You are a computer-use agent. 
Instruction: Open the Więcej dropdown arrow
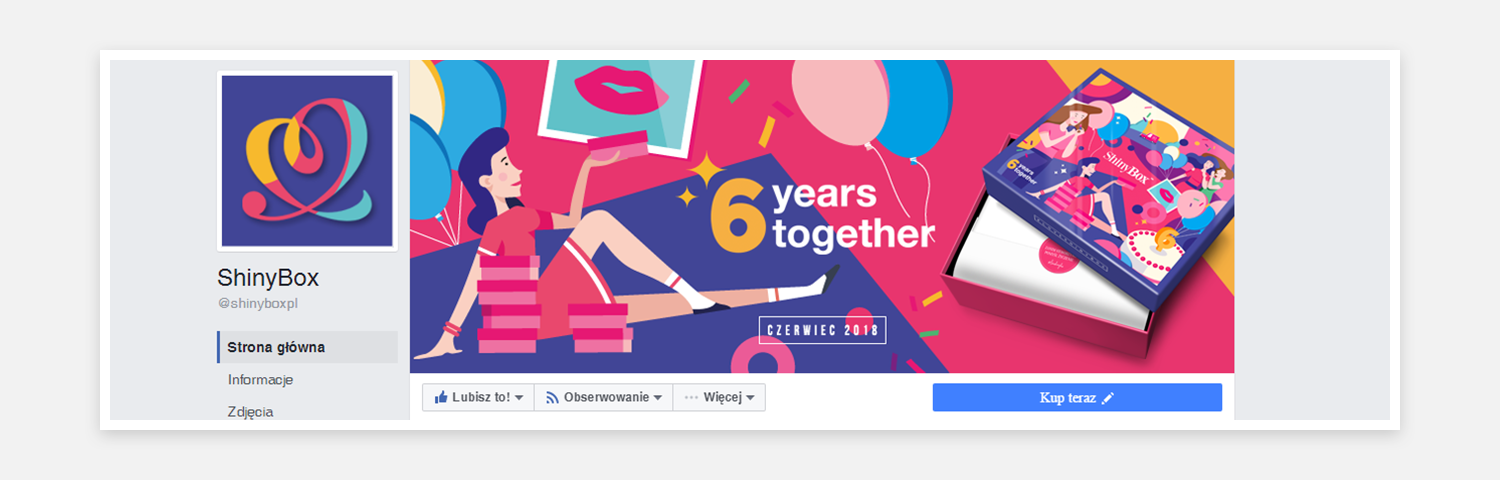pos(750,398)
